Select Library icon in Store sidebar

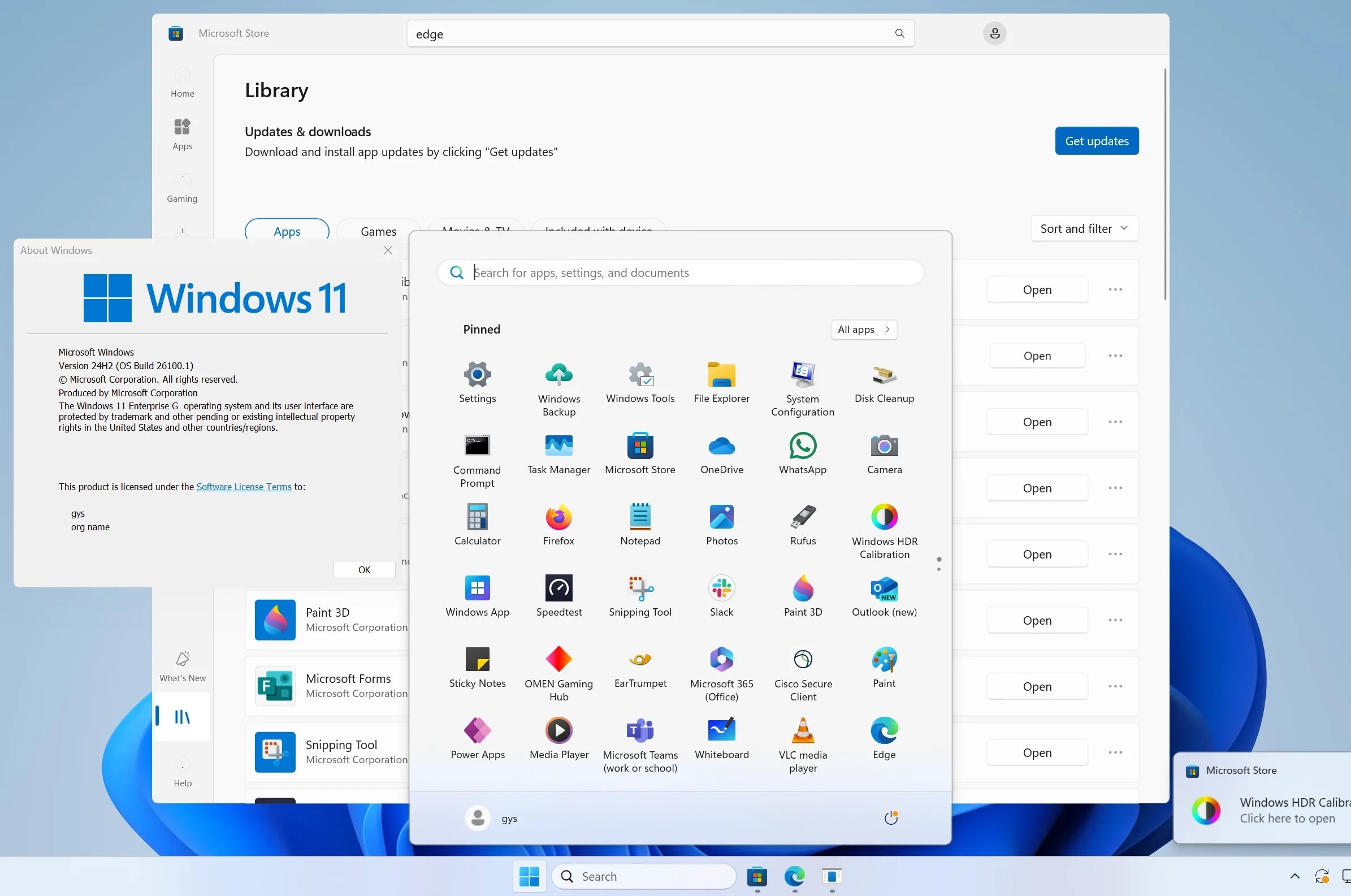182,717
